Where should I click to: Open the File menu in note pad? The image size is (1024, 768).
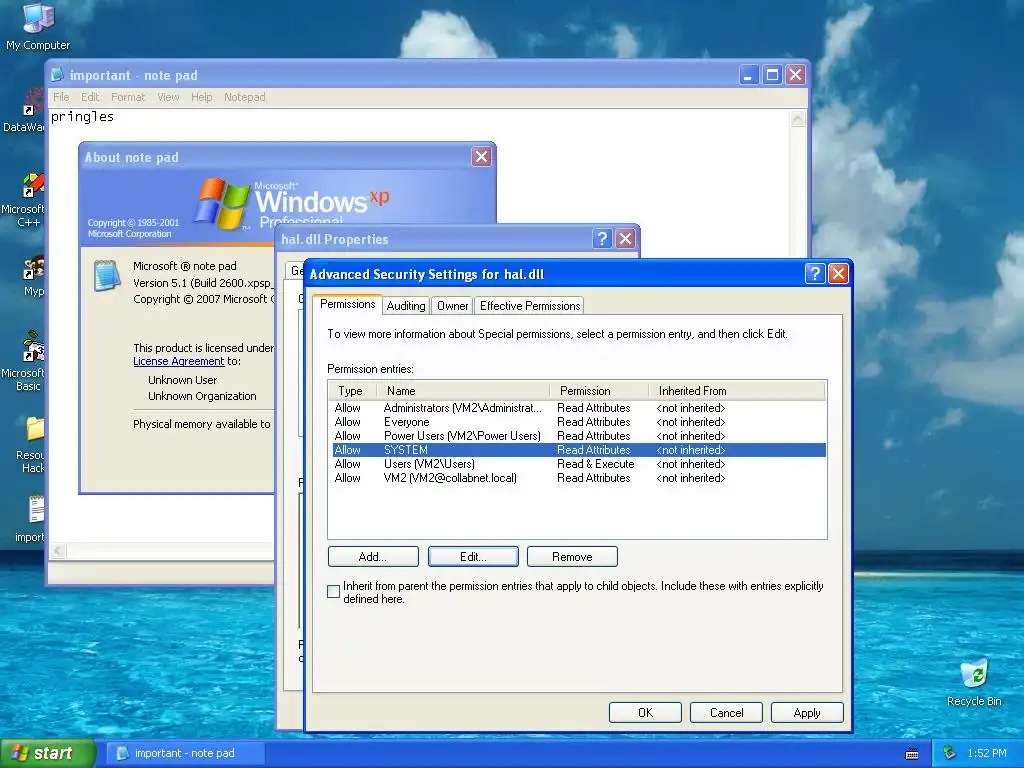[61, 97]
